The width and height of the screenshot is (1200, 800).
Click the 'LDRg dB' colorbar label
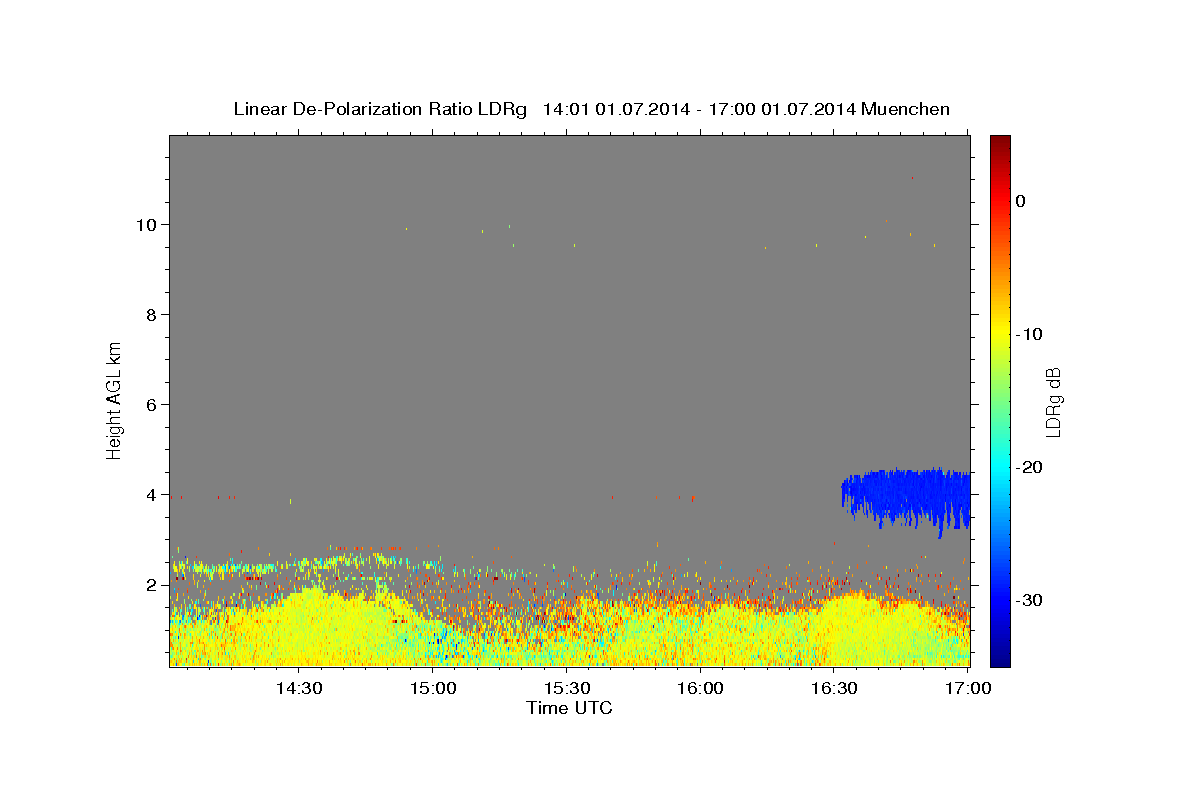[x=1053, y=401]
